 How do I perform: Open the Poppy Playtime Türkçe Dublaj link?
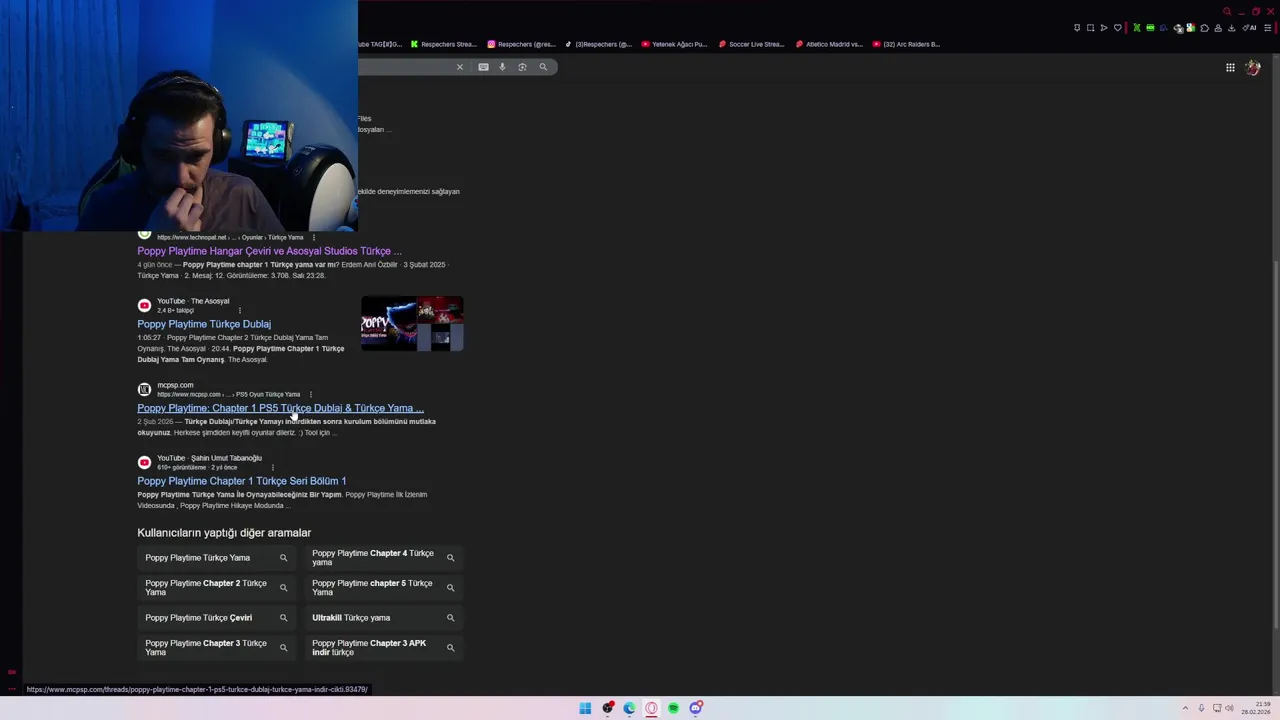pyautogui.click(x=204, y=324)
